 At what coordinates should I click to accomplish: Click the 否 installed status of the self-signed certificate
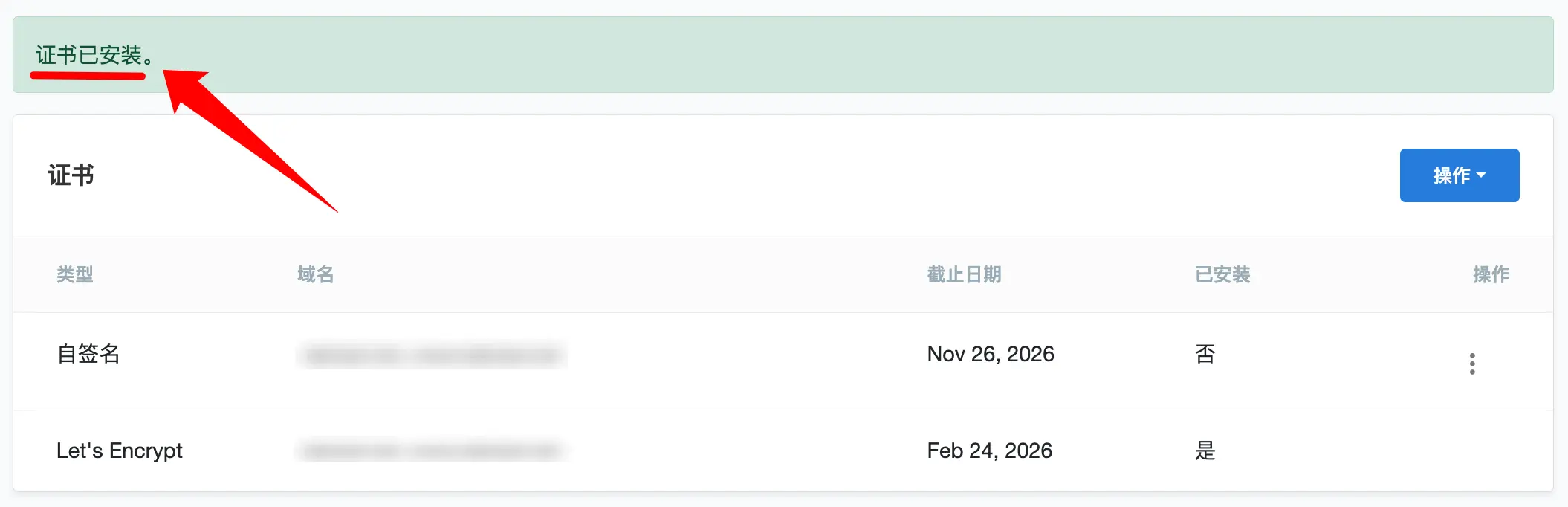pos(1205,355)
